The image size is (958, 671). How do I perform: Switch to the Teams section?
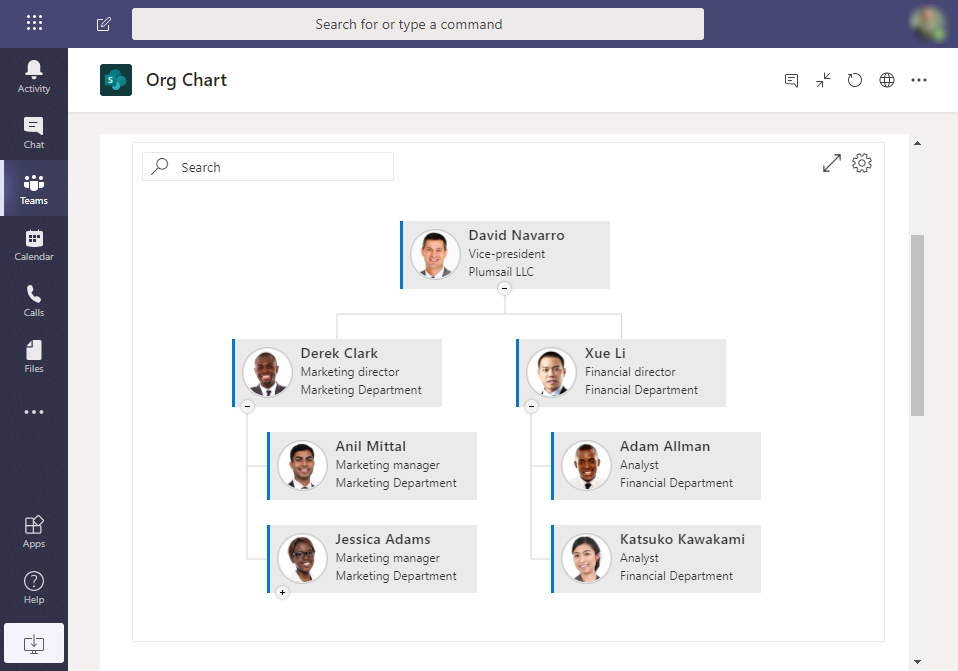click(x=34, y=188)
